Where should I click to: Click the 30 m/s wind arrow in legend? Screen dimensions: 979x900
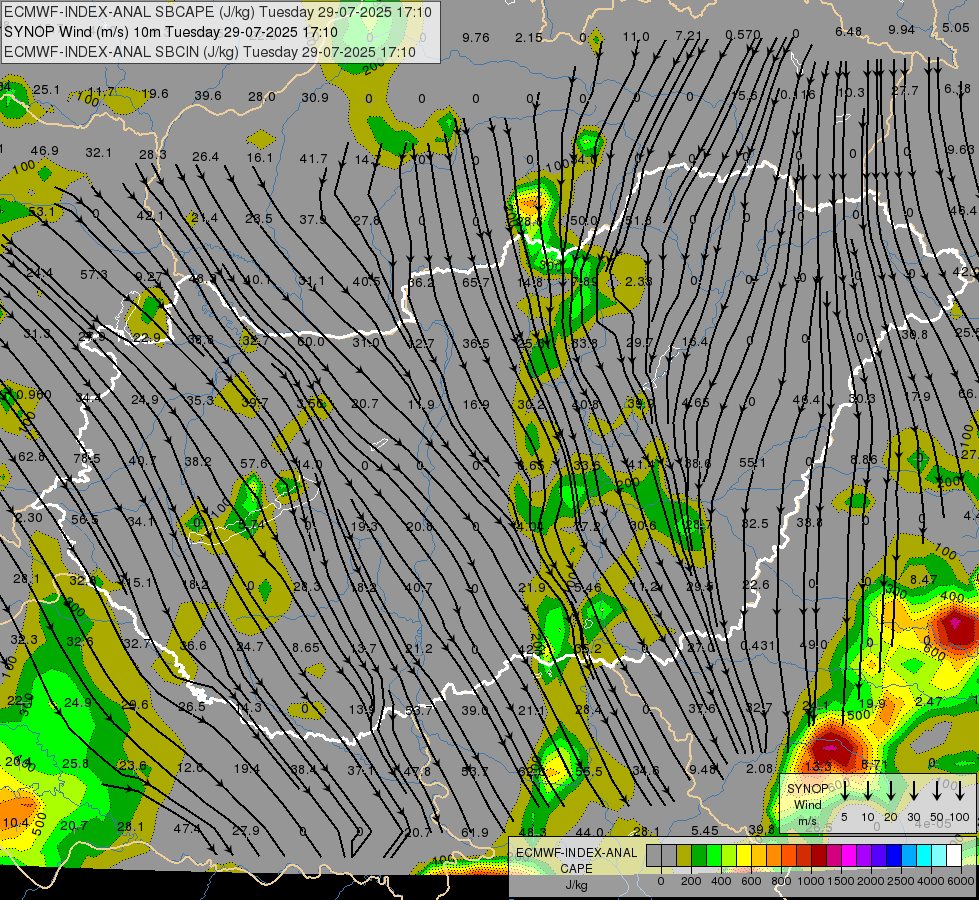pyautogui.click(x=913, y=790)
